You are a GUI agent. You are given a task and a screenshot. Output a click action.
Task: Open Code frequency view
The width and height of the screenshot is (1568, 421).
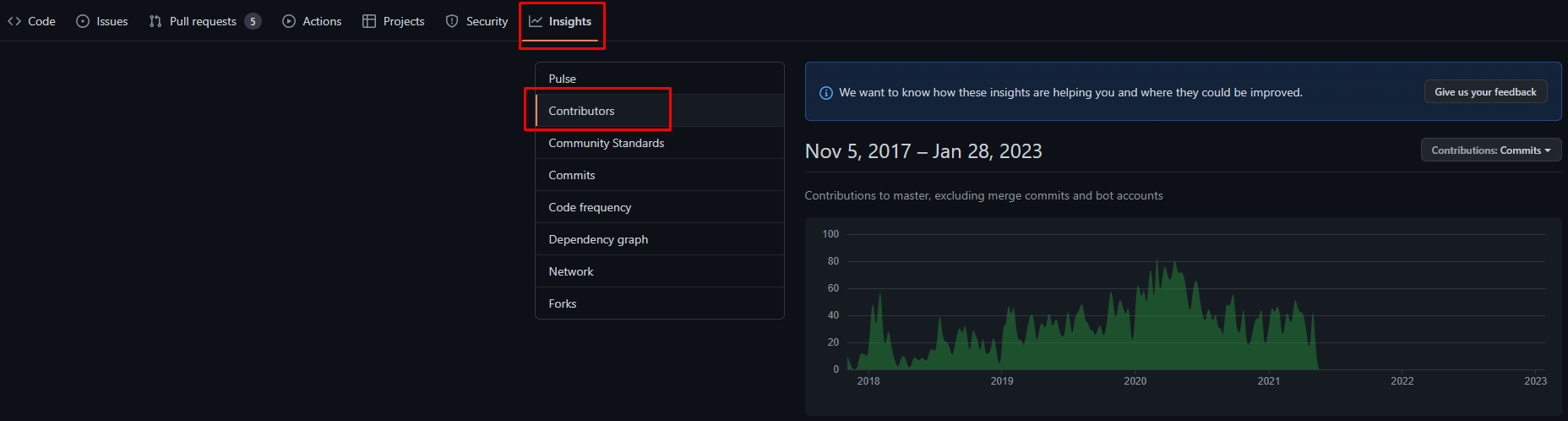click(x=590, y=207)
